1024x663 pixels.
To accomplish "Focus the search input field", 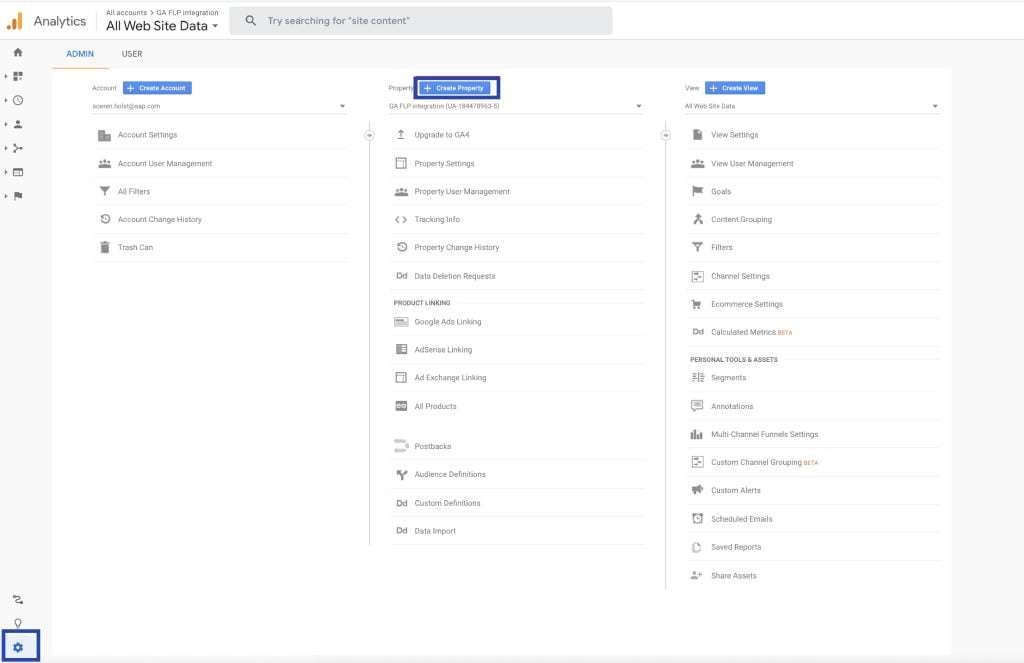I will (x=421, y=21).
